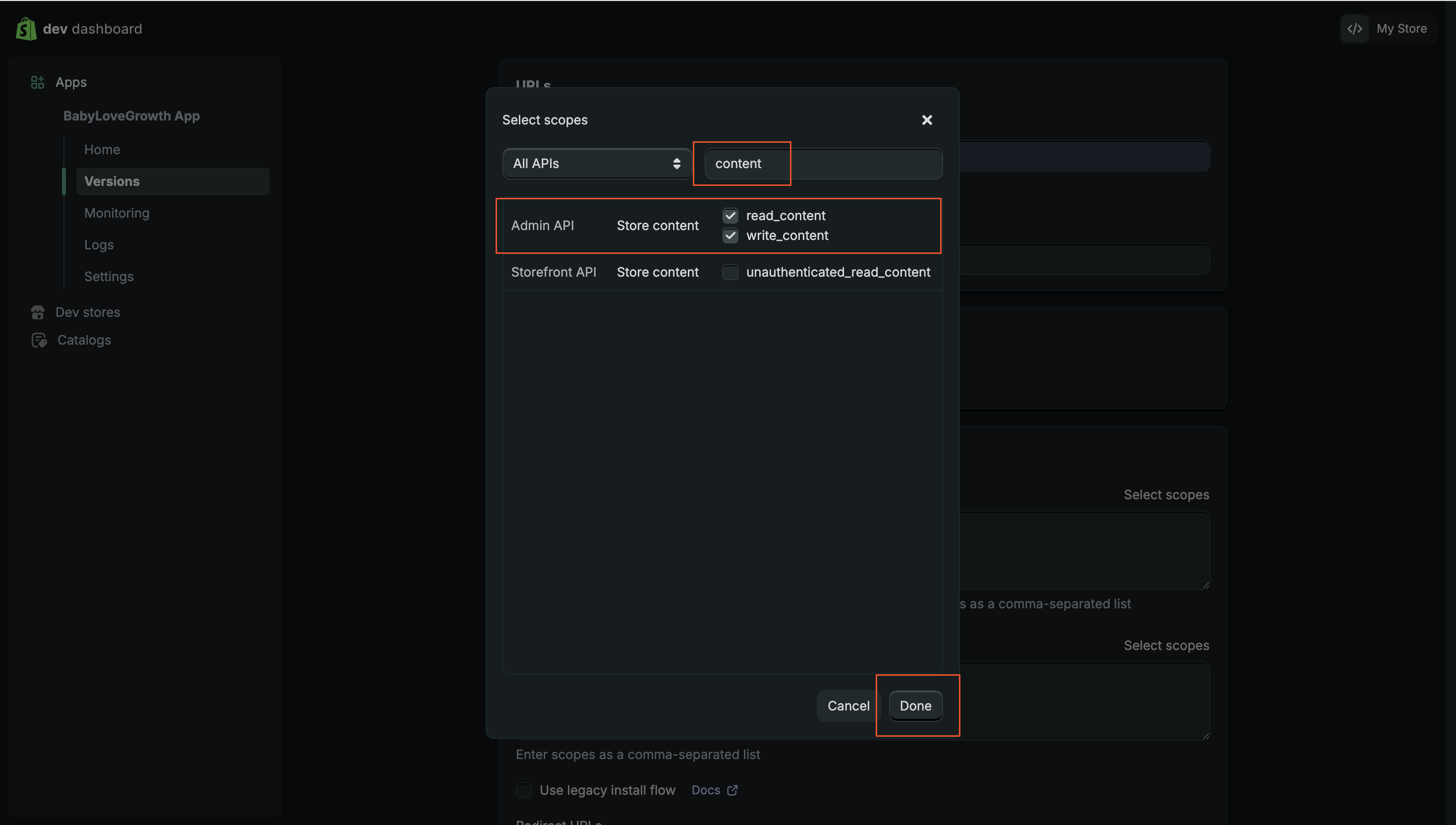Viewport: 1456px width, 825px height.
Task: Enable unauthenticated_read_content scope
Action: click(x=730, y=272)
